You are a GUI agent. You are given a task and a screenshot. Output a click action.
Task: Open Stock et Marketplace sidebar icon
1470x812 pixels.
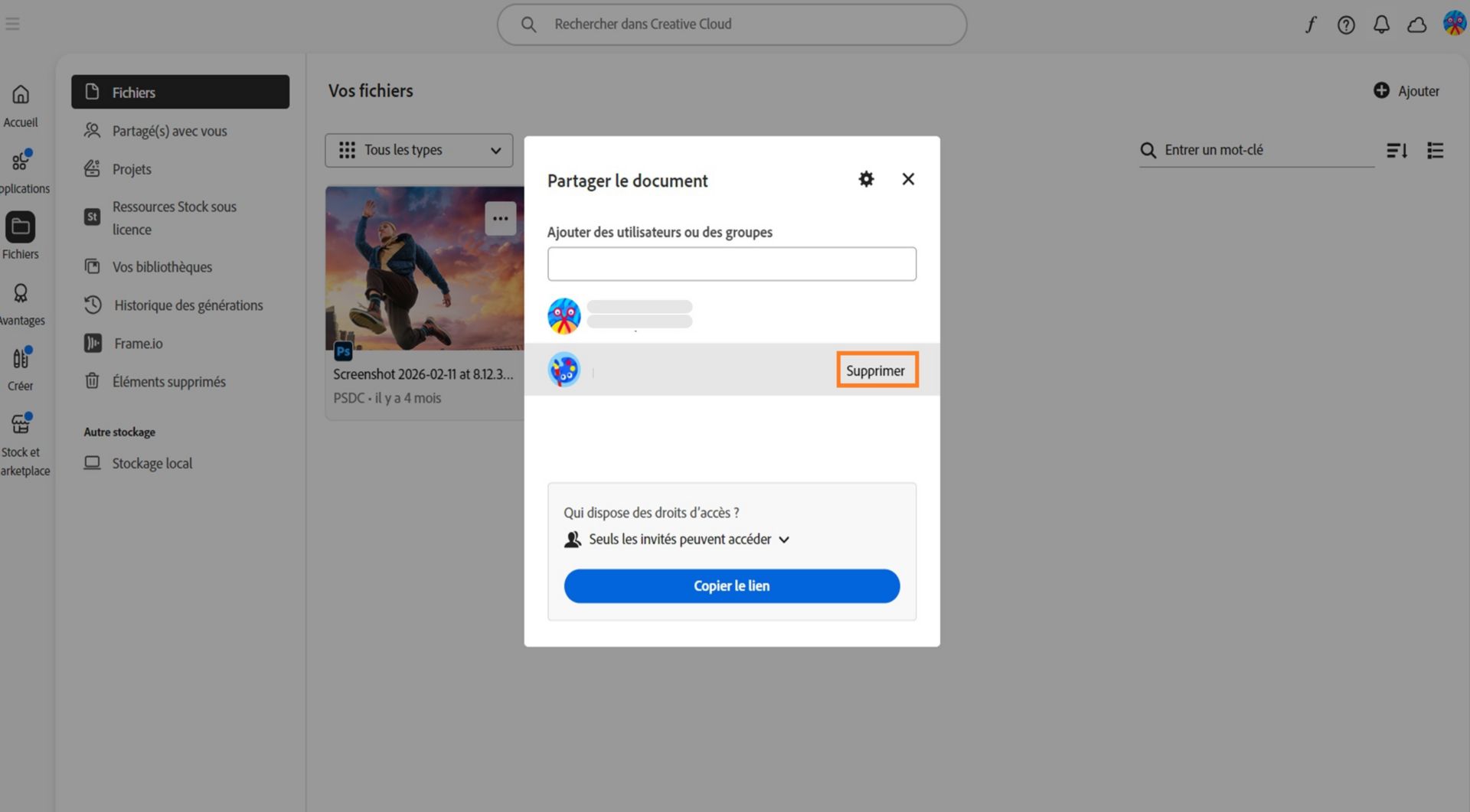tap(21, 423)
